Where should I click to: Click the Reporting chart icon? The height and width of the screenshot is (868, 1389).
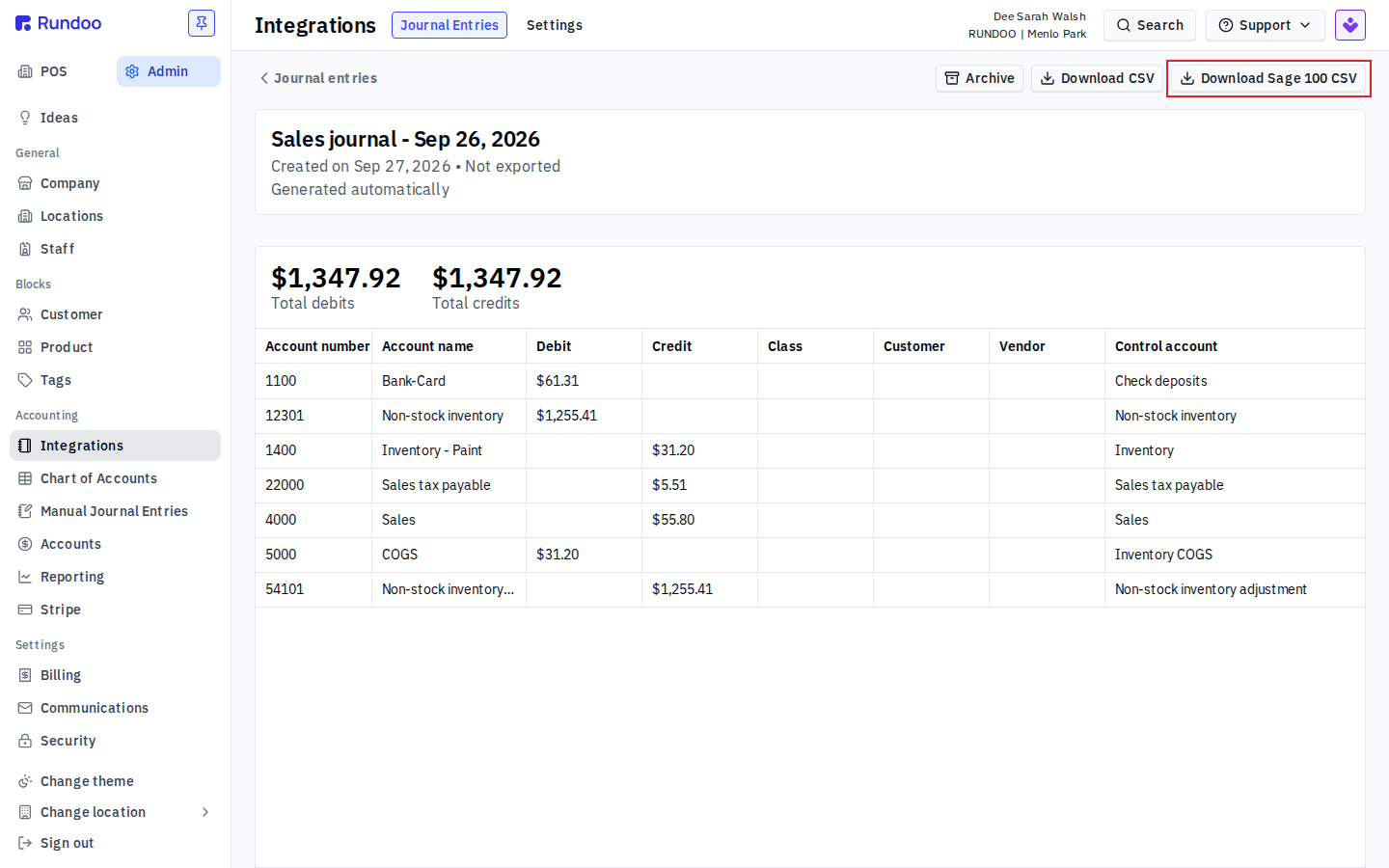point(25,577)
